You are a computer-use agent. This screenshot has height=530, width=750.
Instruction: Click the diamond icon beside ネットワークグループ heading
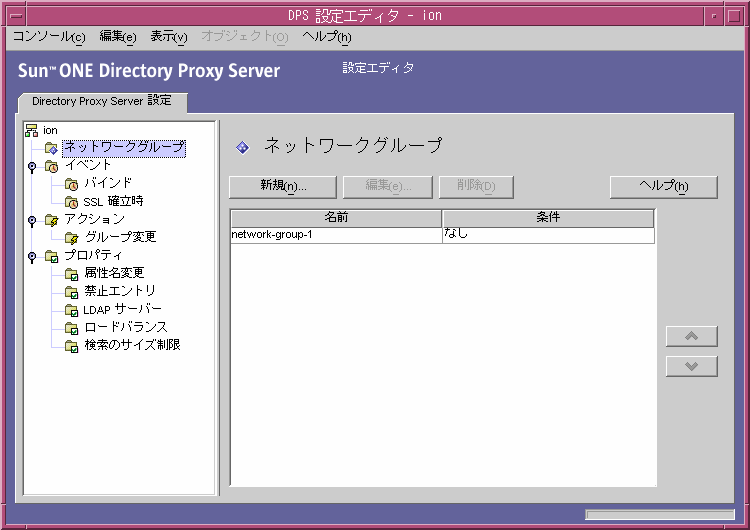click(x=243, y=147)
